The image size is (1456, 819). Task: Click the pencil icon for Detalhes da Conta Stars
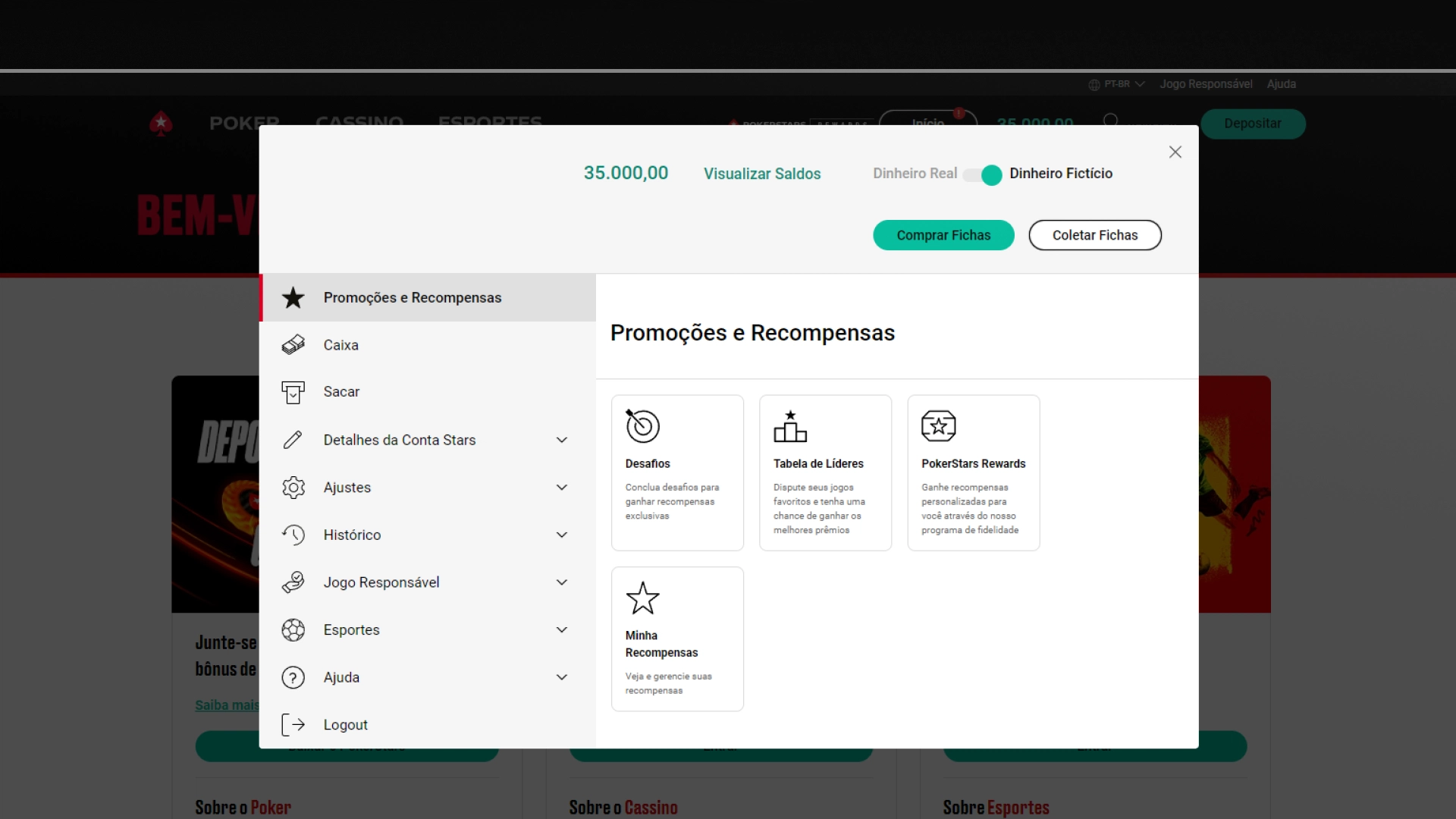(x=293, y=440)
